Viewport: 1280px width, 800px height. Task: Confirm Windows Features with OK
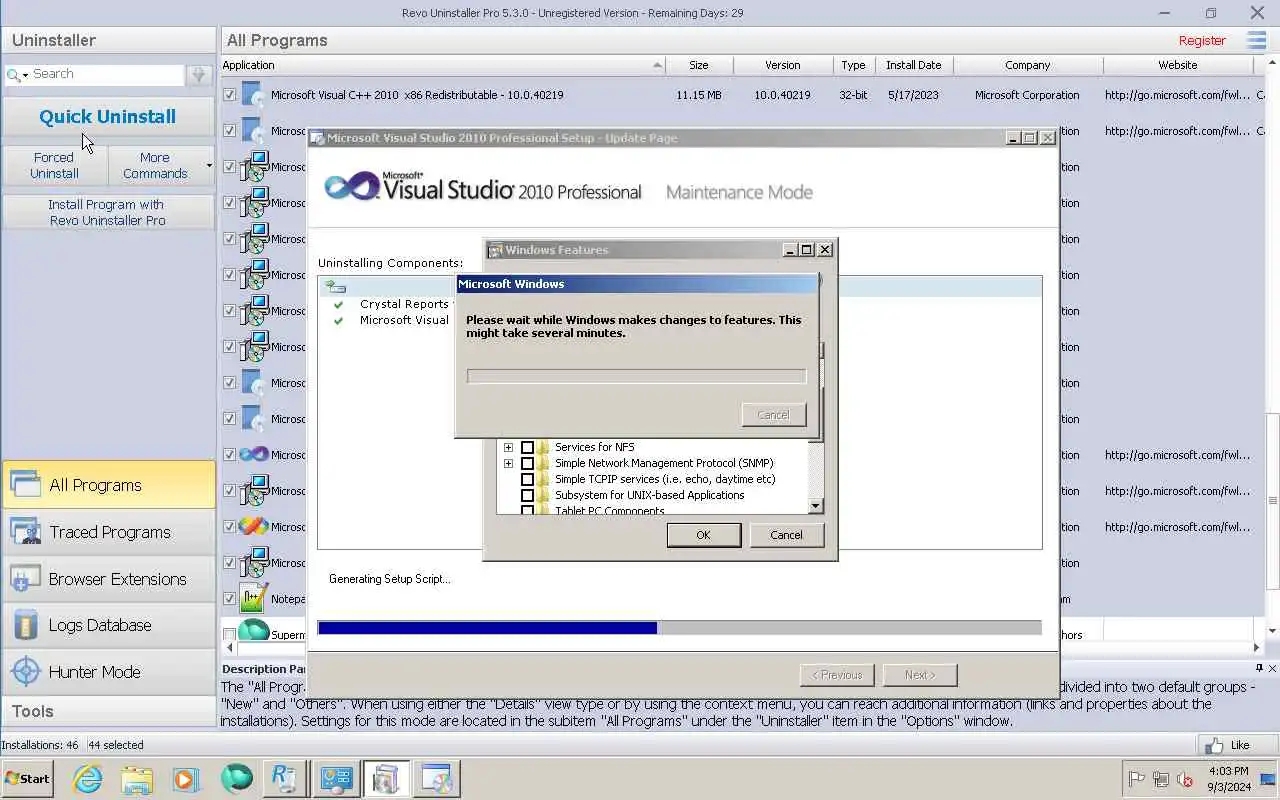click(703, 535)
